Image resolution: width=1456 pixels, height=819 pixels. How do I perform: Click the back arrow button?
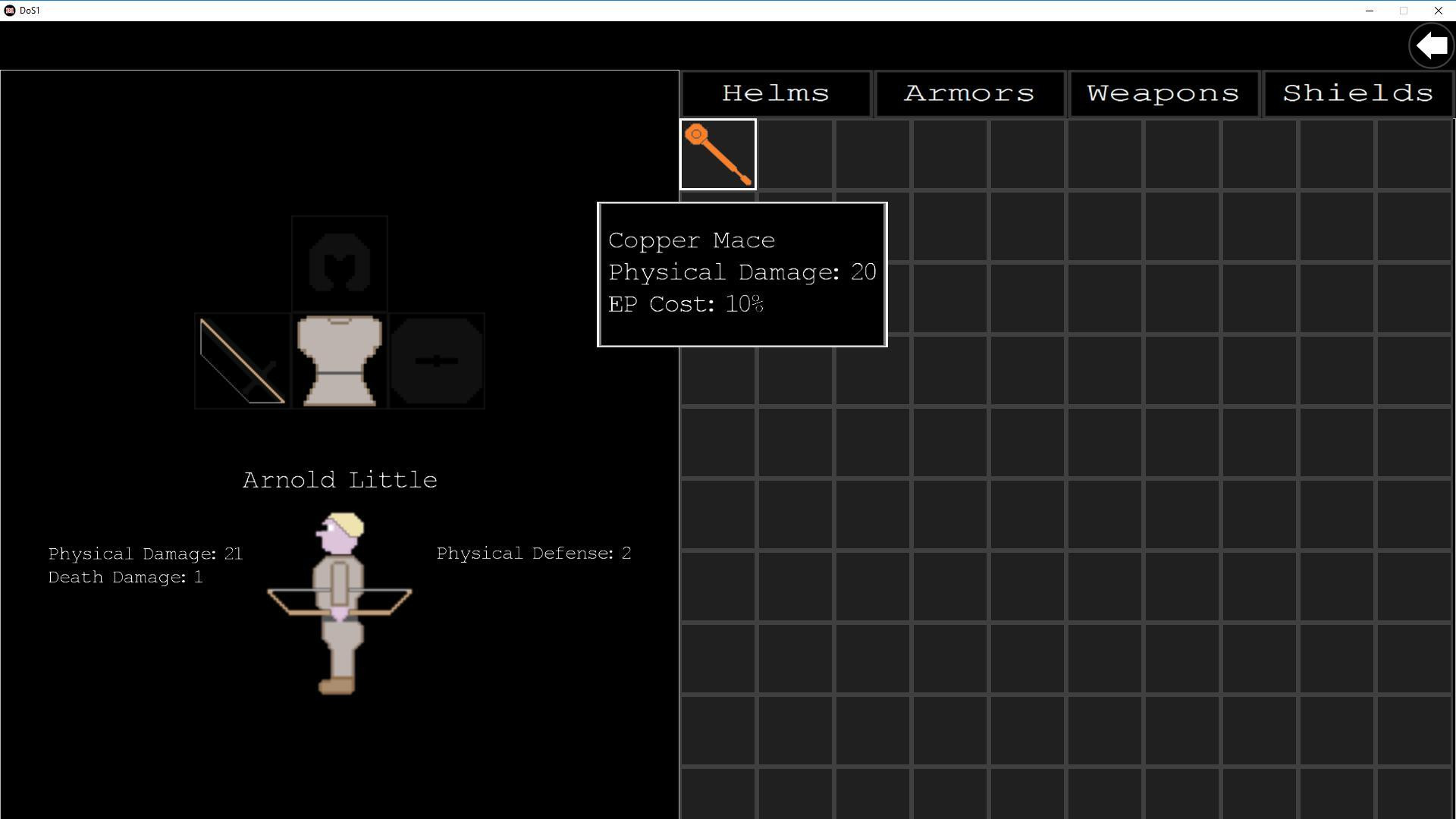point(1431,45)
